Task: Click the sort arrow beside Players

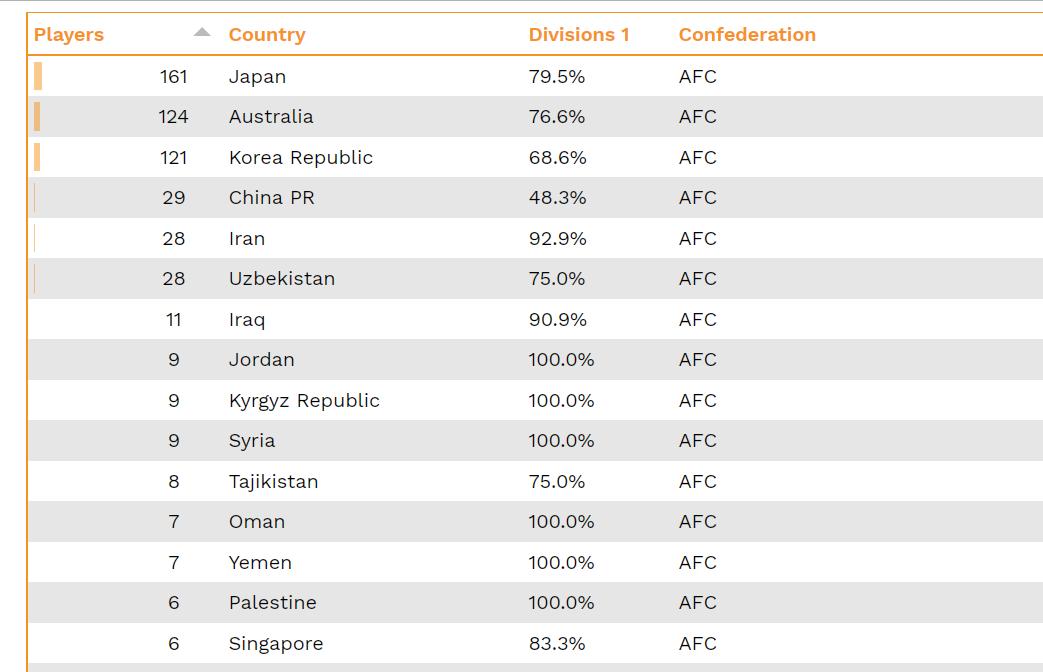Action: point(202,33)
